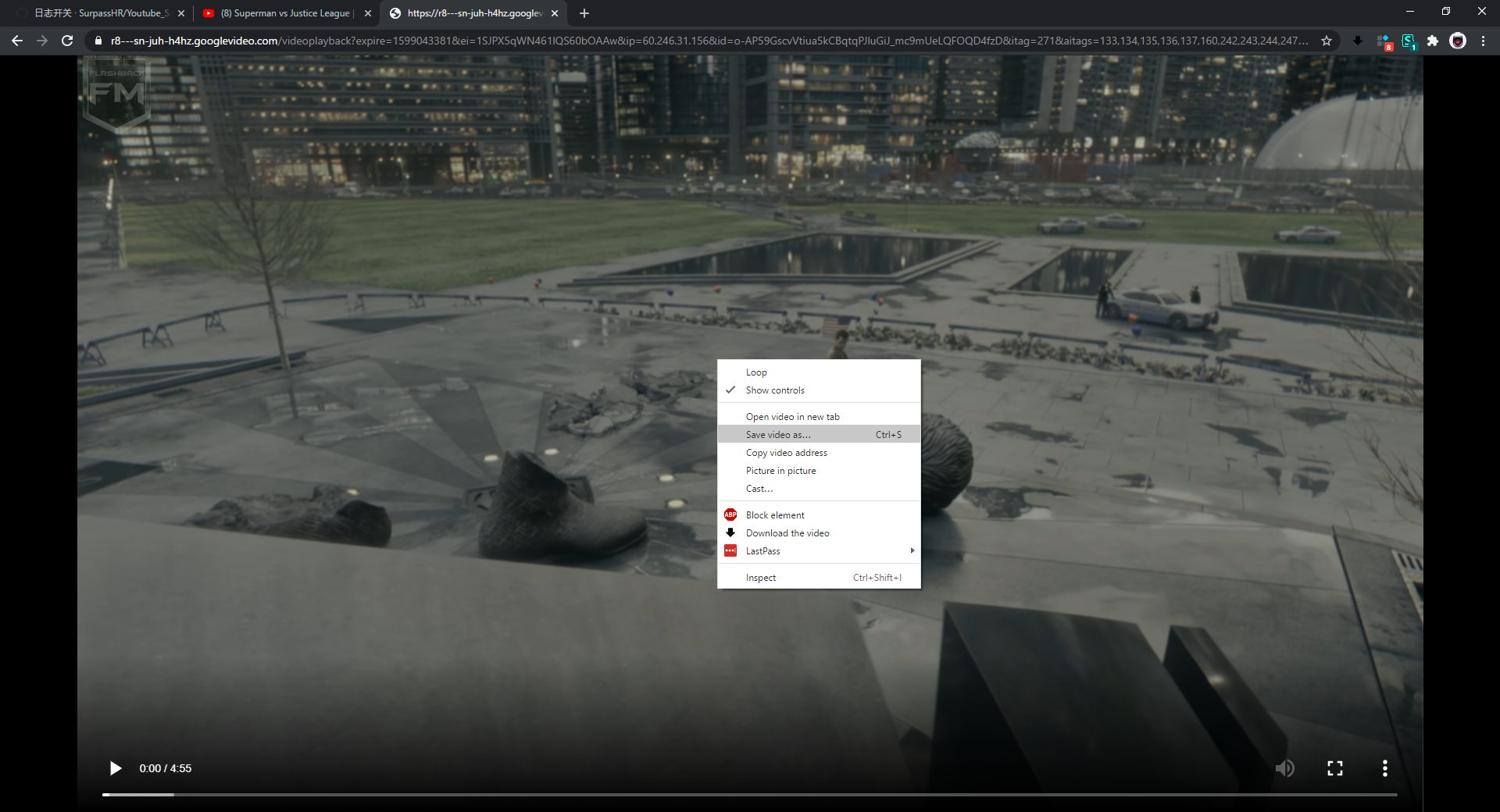The height and width of the screenshot is (812, 1500).
Task: Select Save video as…
Action: (x=819, y=435)
